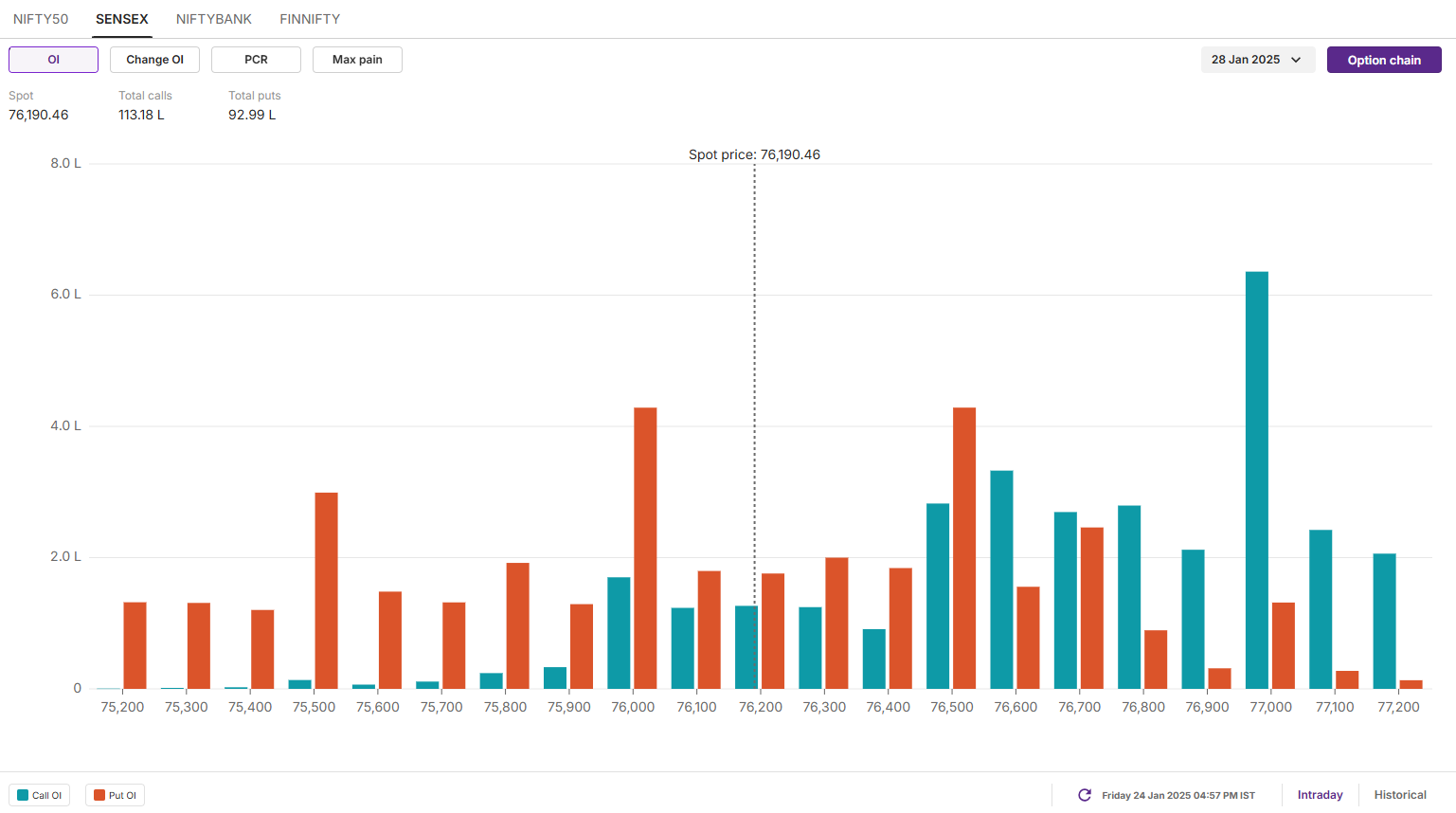Click the refresh icon beside the timestamp

point(1085,795)
